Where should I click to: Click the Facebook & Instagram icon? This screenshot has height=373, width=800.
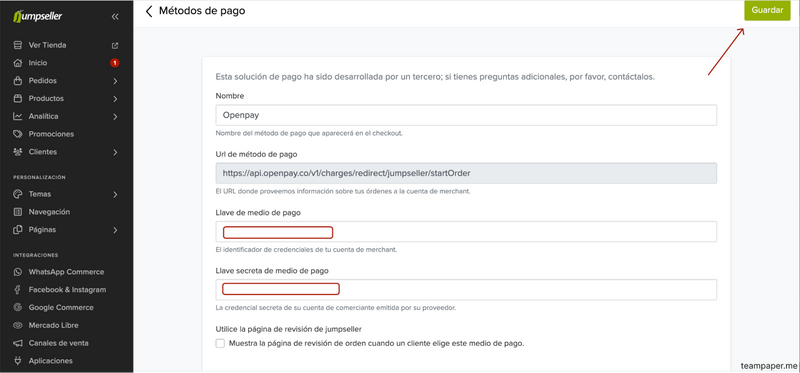(x=18, y=290)
